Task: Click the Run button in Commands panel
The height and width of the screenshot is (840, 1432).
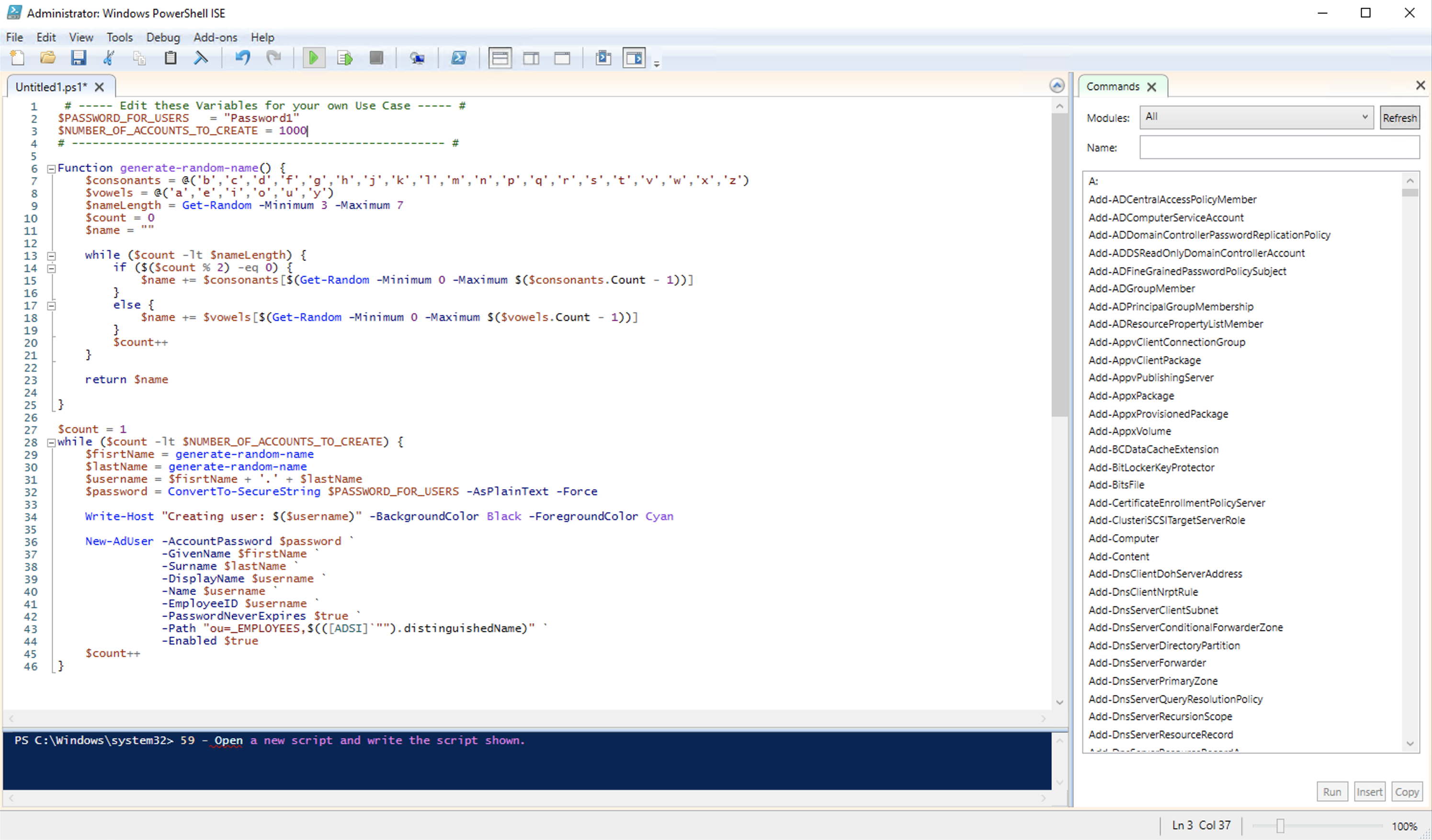Action: [1331, 792]
